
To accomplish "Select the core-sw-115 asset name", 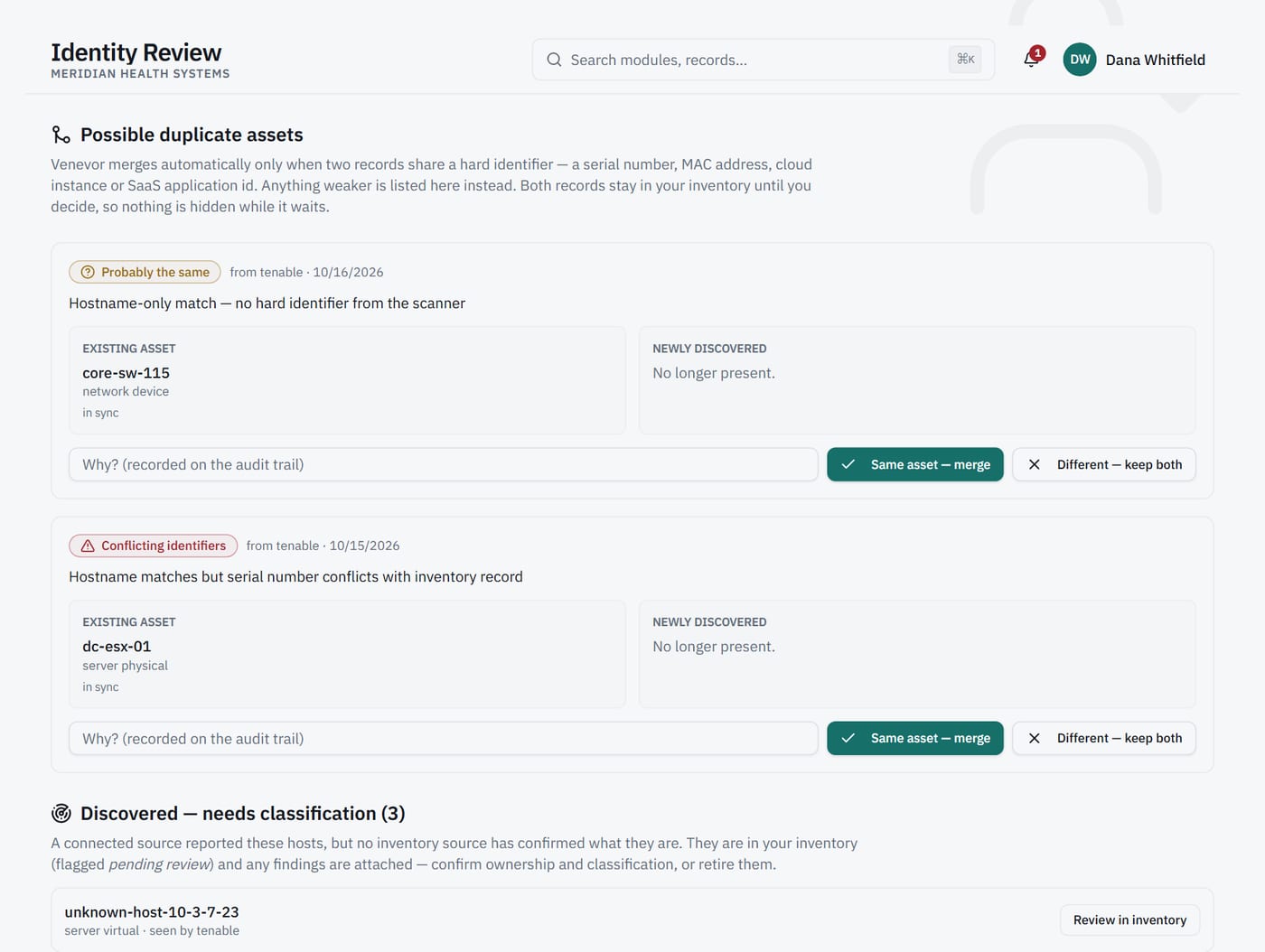I will (x=126, y=373).
